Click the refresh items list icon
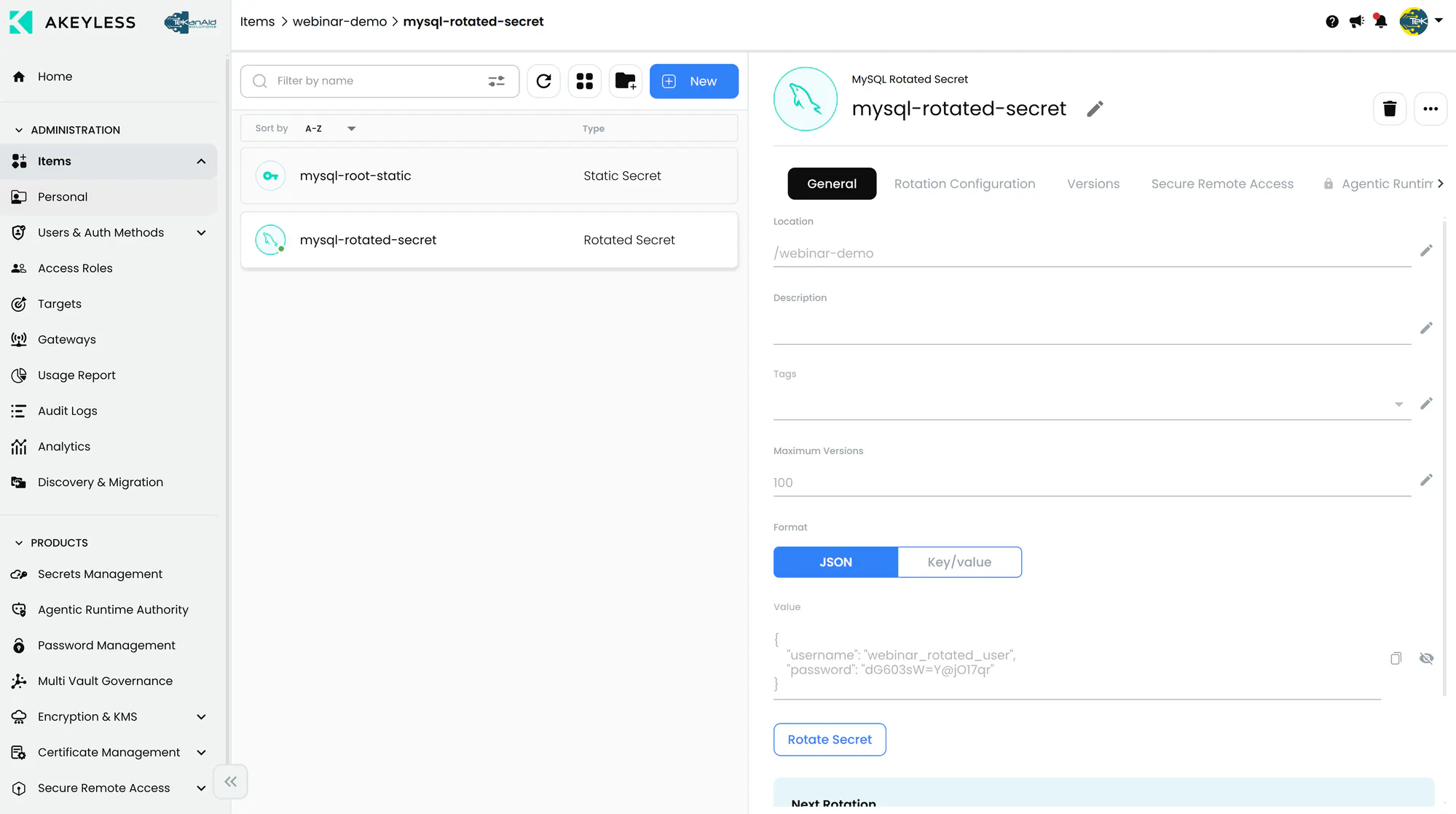The width and height of the screenshot is (1456, 814). [544, 81]
